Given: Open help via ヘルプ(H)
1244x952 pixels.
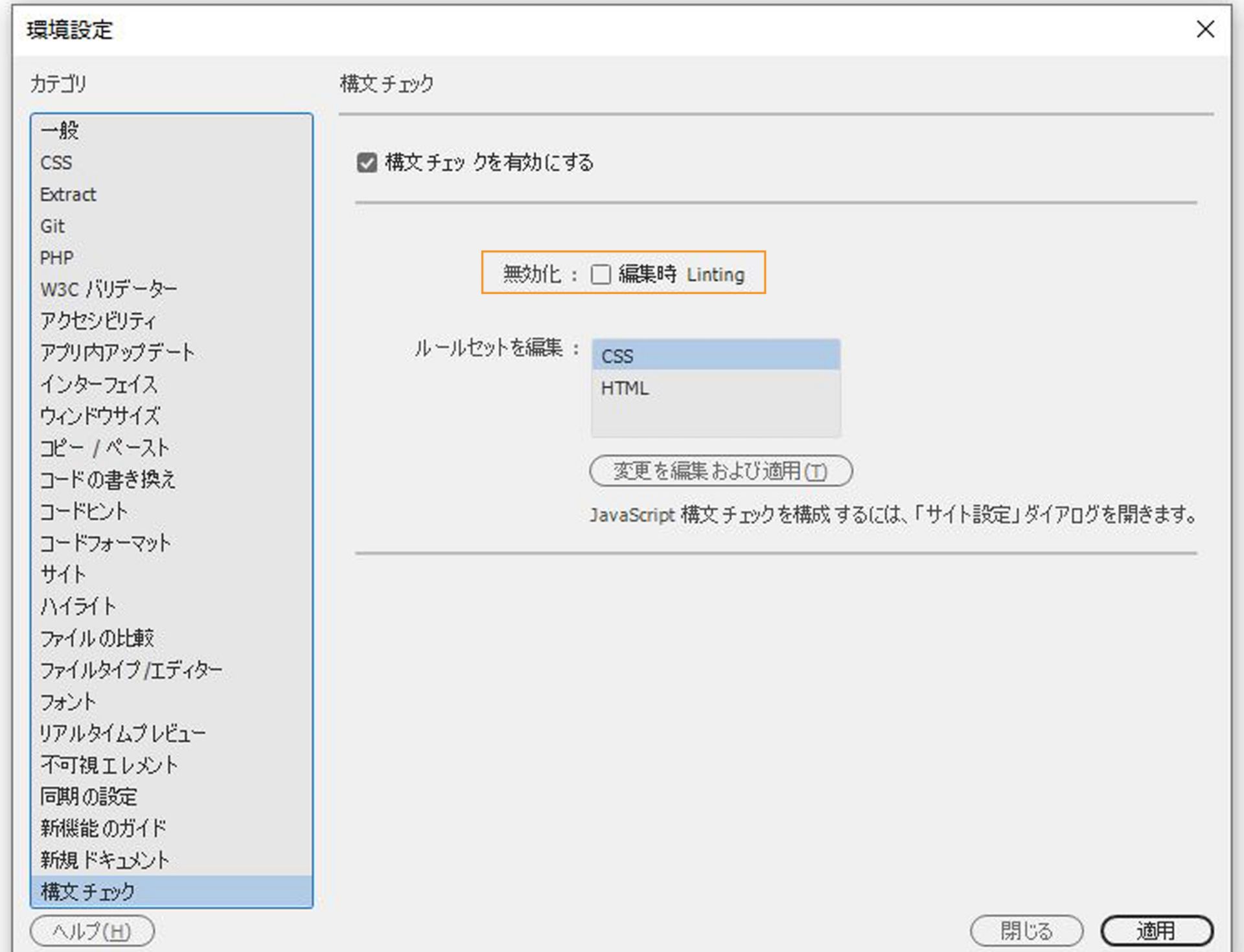Looking at the screenshot, I should 92,931.
